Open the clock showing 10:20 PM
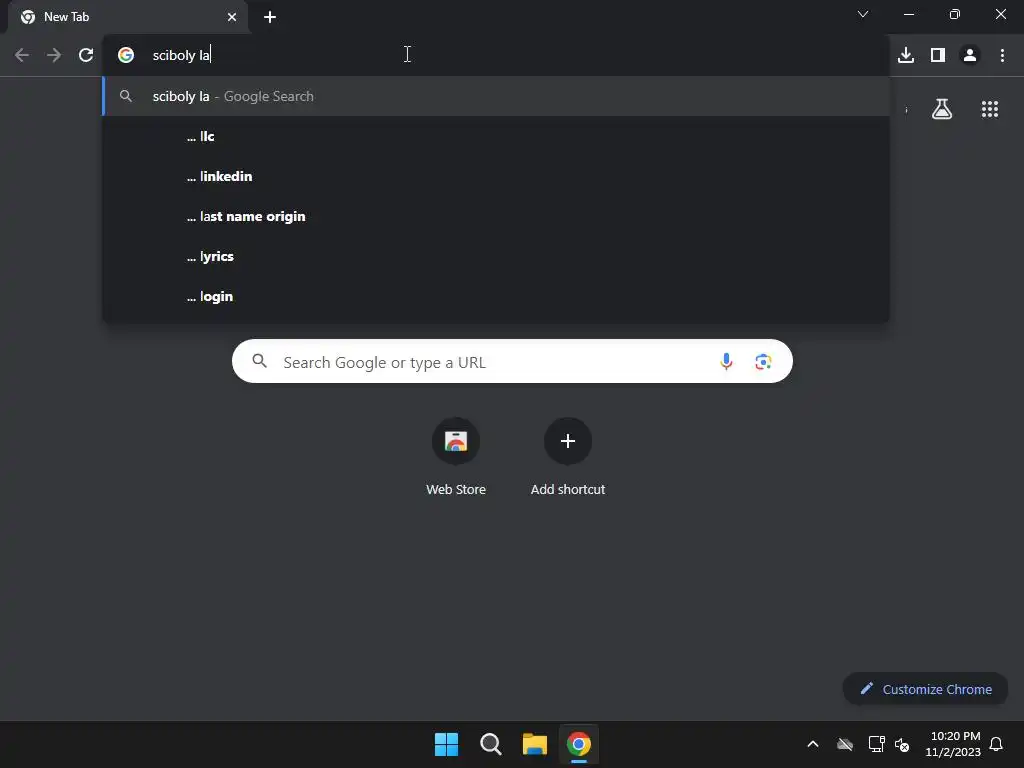The width and height of the screenshot is (1024, 768). 953,744
